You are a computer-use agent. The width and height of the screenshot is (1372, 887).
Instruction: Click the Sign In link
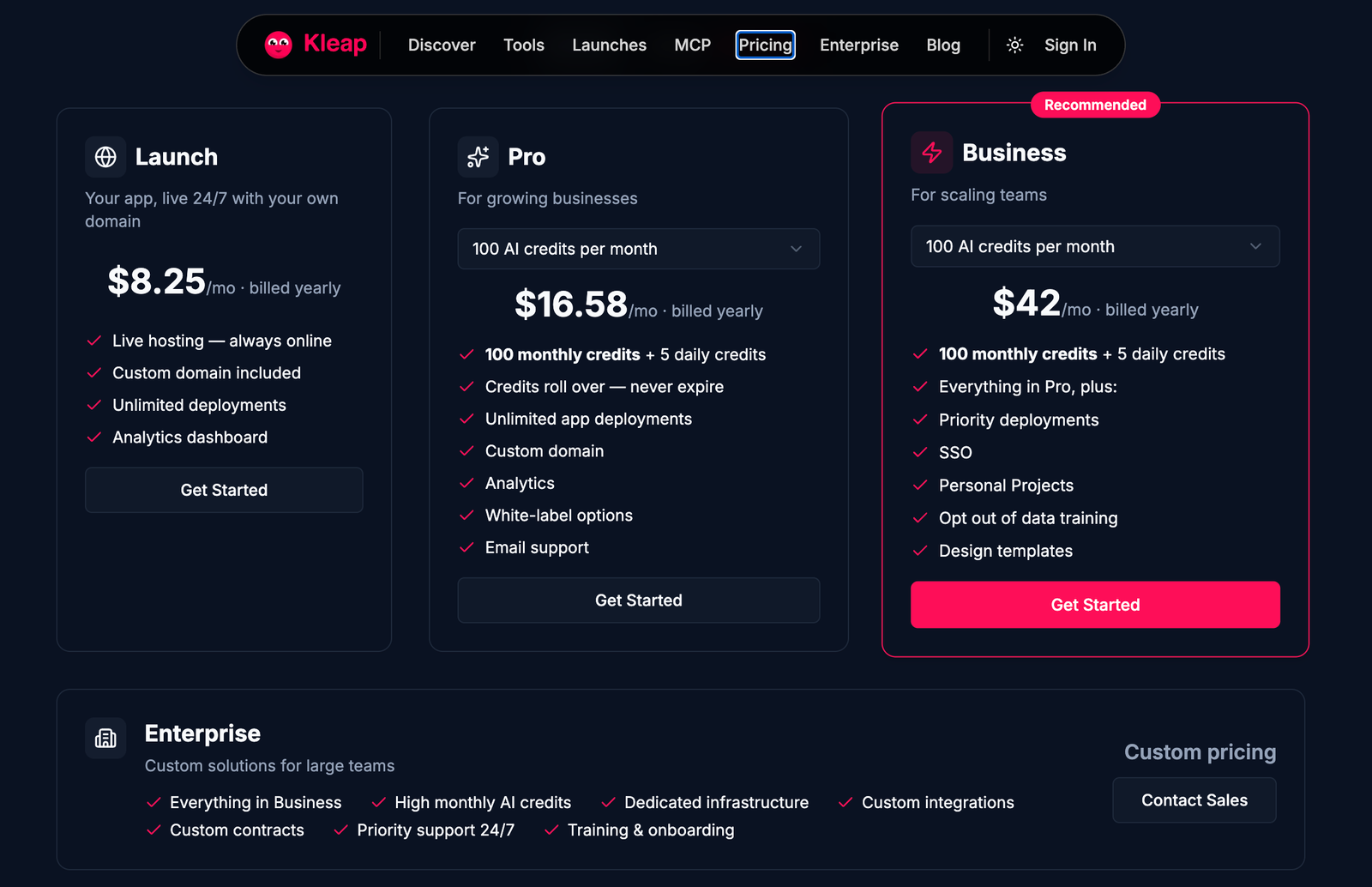pyautogui.click(x=1070, y=45)
